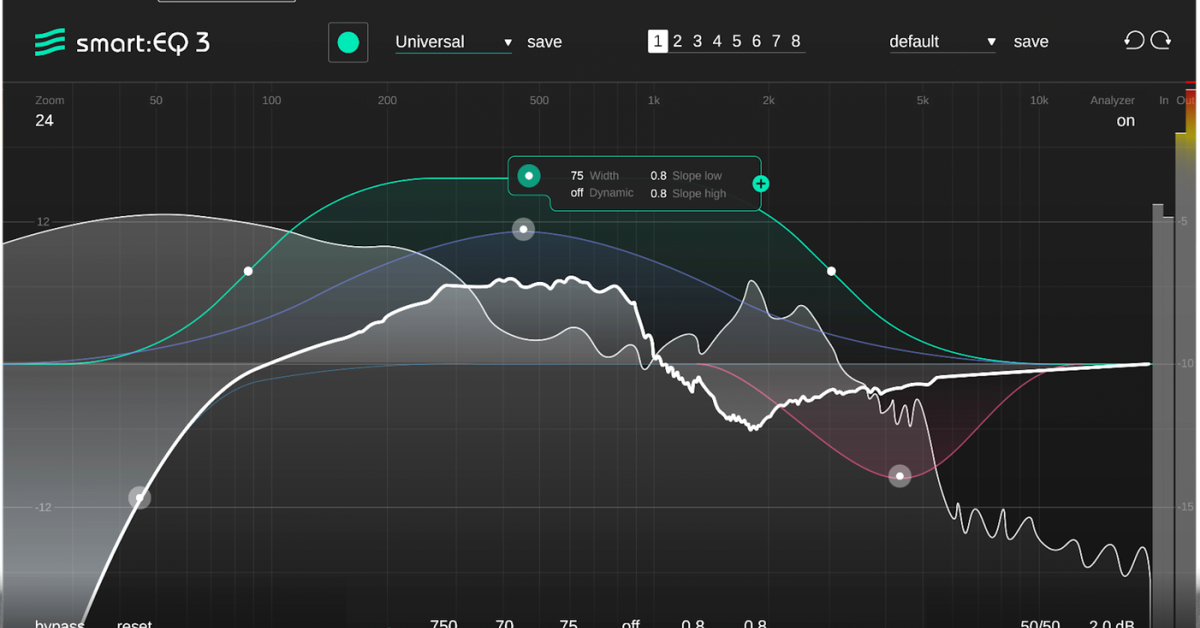Toggle the green power button in the toolbar
Image resolution: width=1200 pixels, height=628 pixels.
click(348, 42)
